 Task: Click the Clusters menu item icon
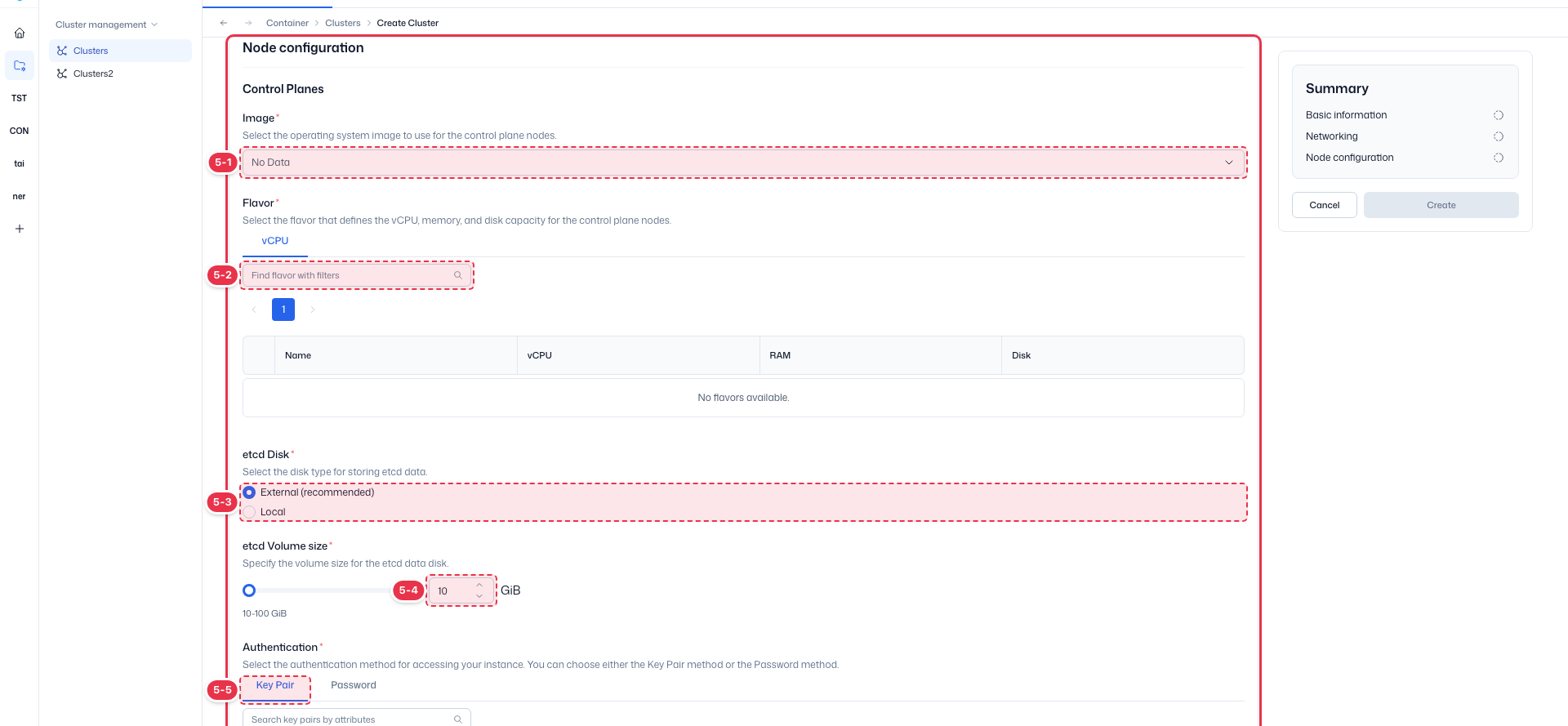pyautogui.click(x=62, y=51)
